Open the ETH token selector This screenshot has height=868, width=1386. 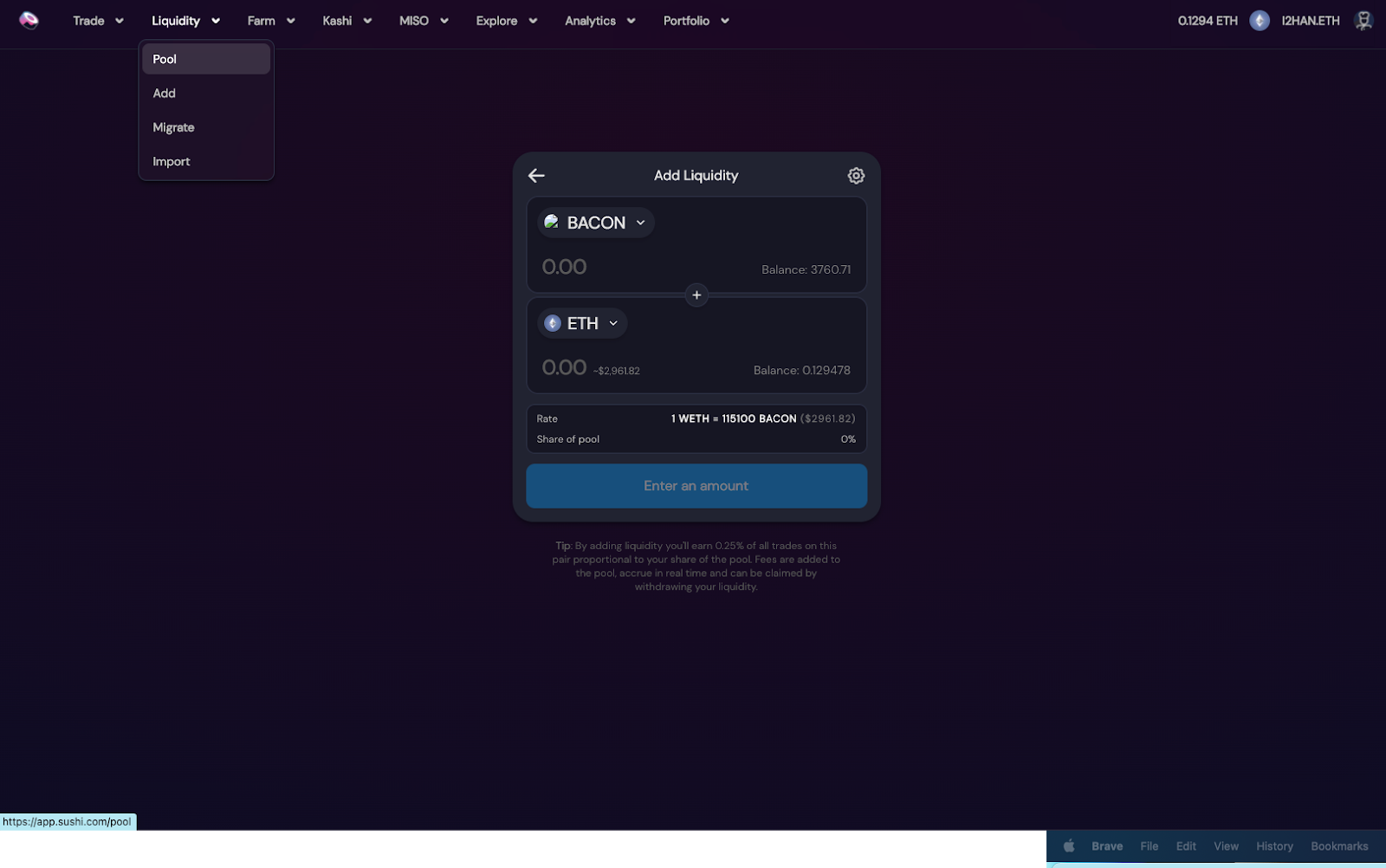tap(582, 323)
